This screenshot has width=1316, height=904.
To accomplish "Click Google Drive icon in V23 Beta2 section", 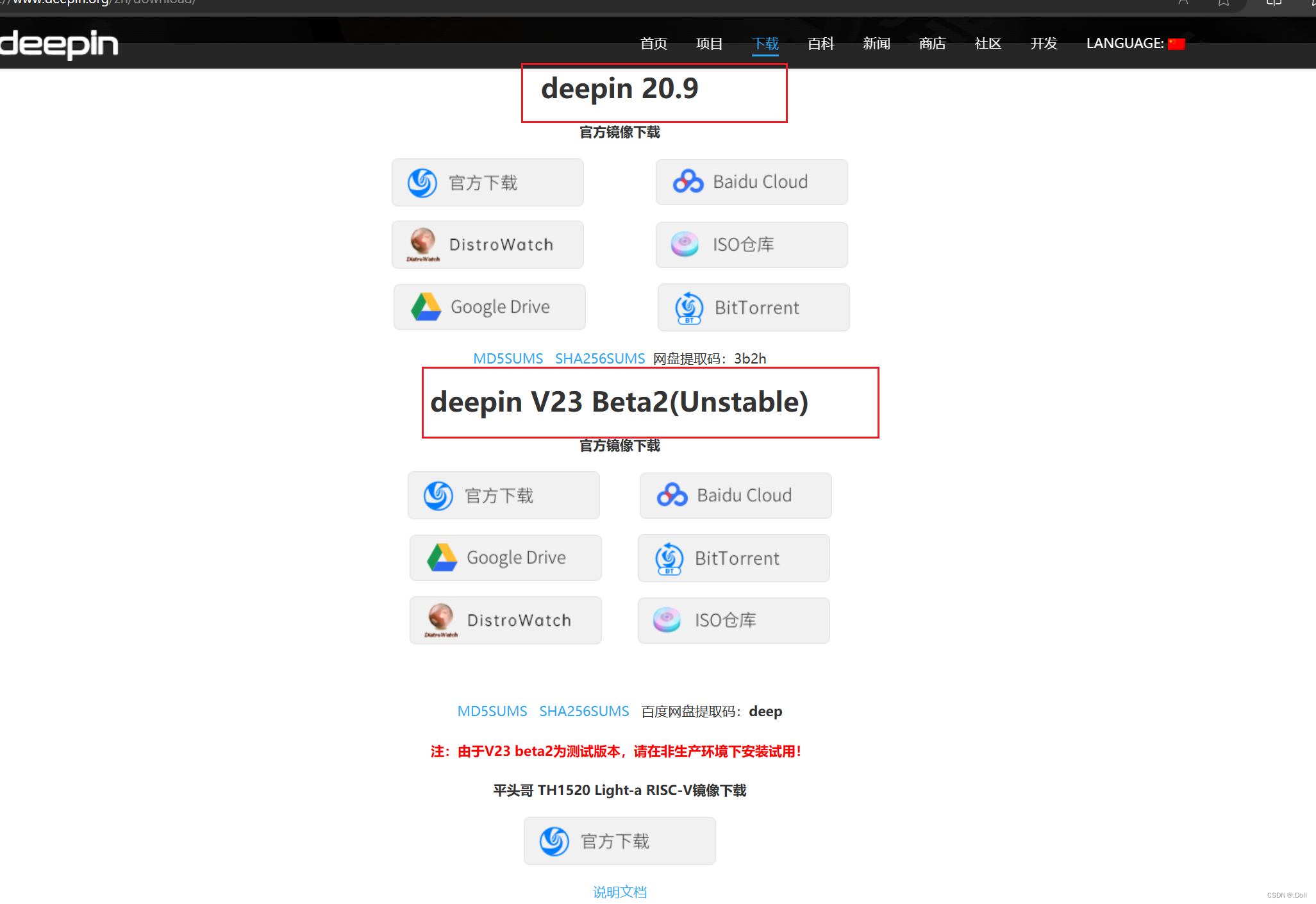I will pos(442,558).
